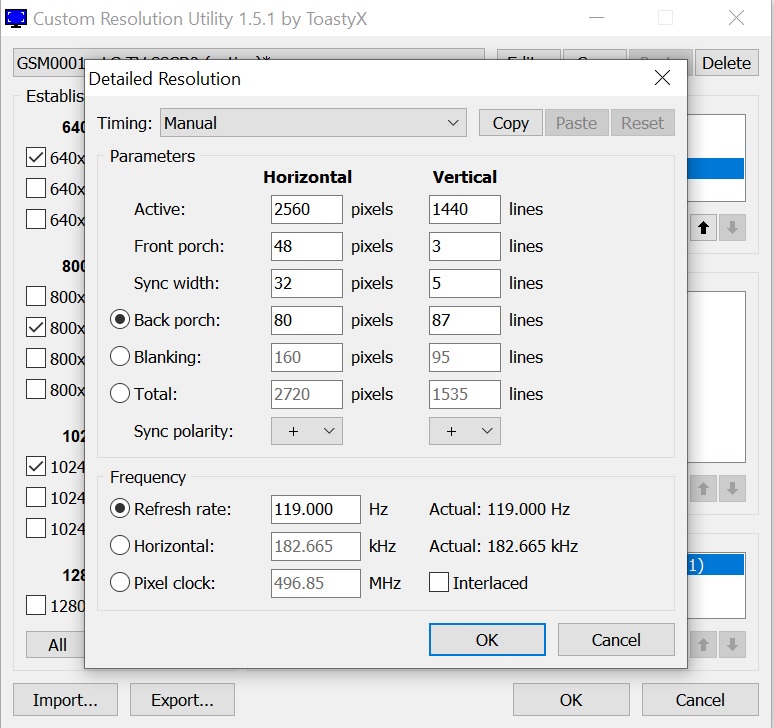
Task: Click the Import... button
Action: tap(65, 700)
